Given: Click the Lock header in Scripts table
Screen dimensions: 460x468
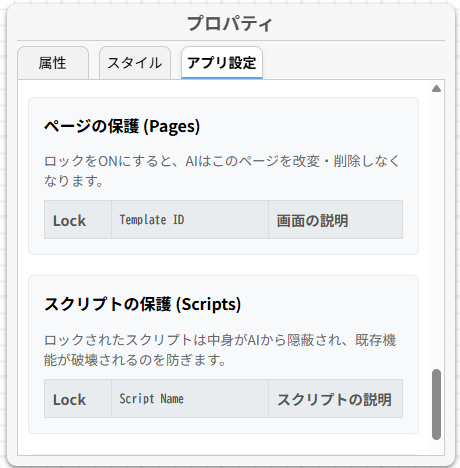Looking at the screenshot, I should pyautogui.click(x=78, y=398).
